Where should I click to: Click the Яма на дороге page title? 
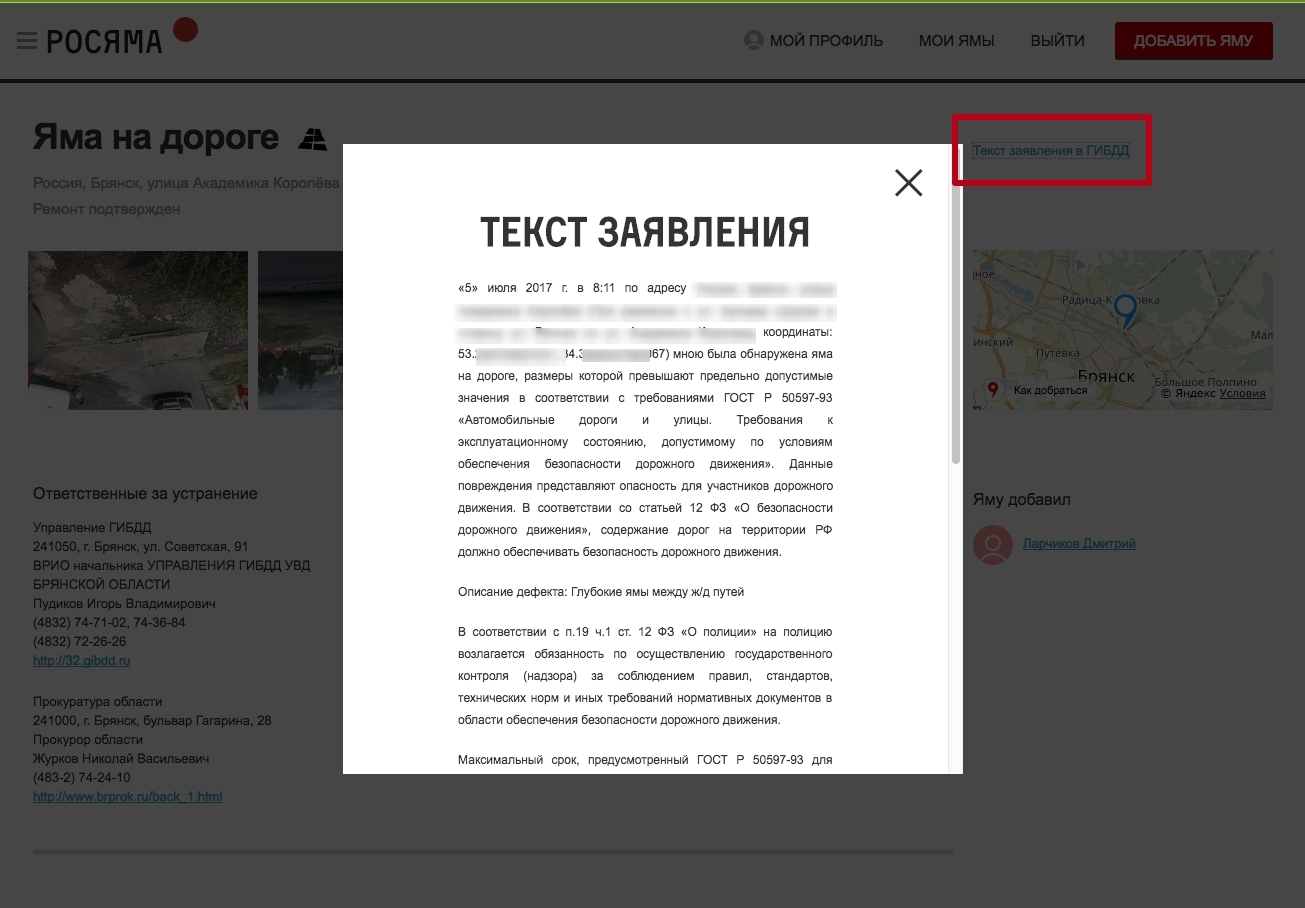pyautogui.click(x=156, y=137)
